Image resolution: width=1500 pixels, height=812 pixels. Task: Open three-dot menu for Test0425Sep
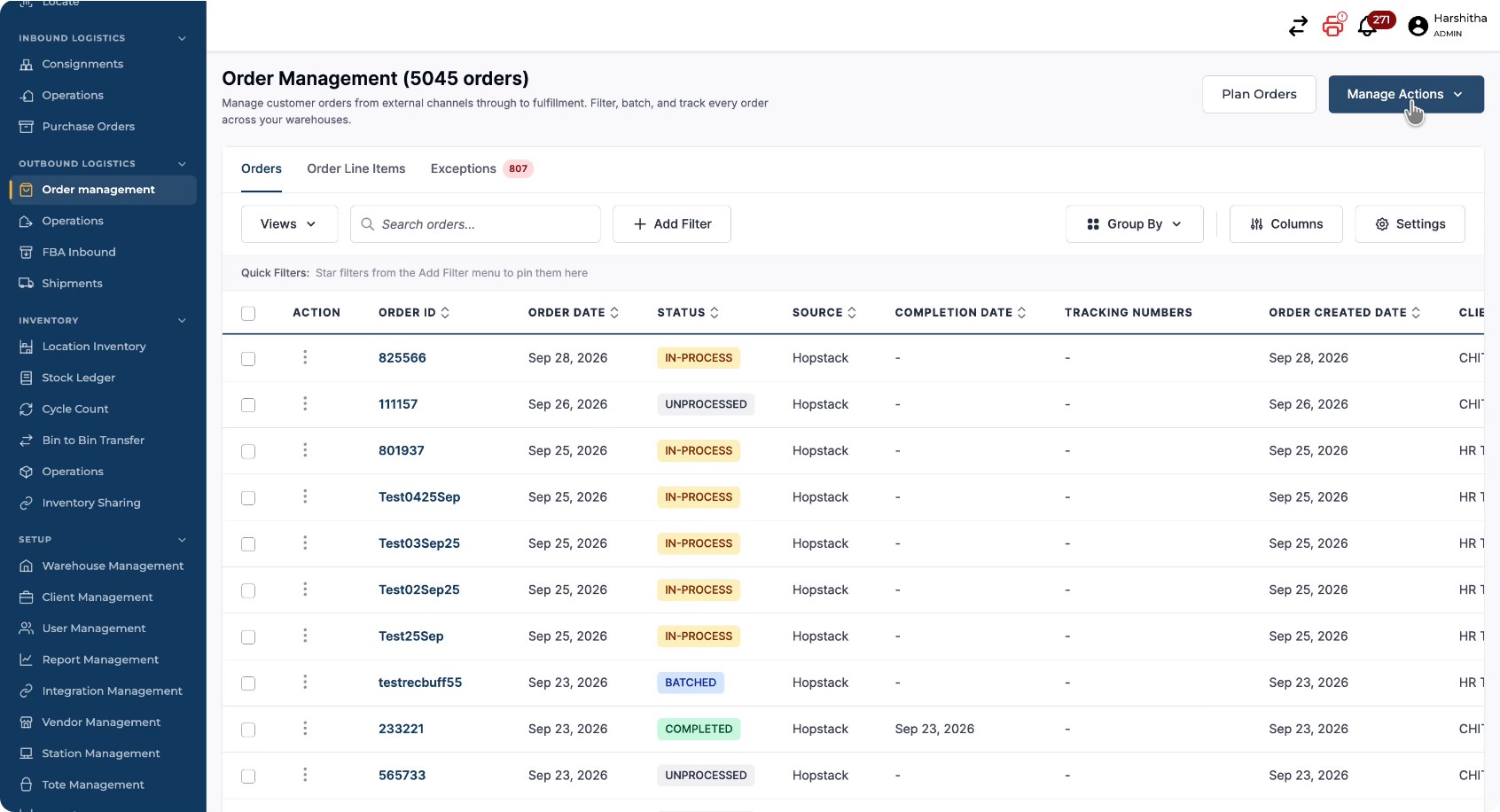305,496
